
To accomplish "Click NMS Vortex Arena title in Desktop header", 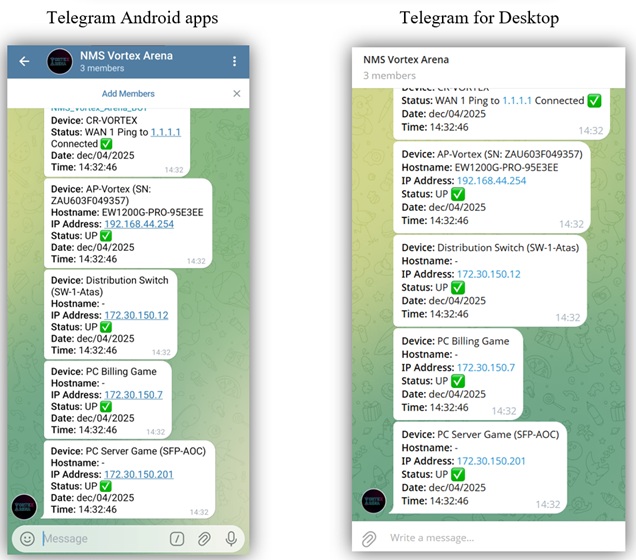I will coord(406,60).
